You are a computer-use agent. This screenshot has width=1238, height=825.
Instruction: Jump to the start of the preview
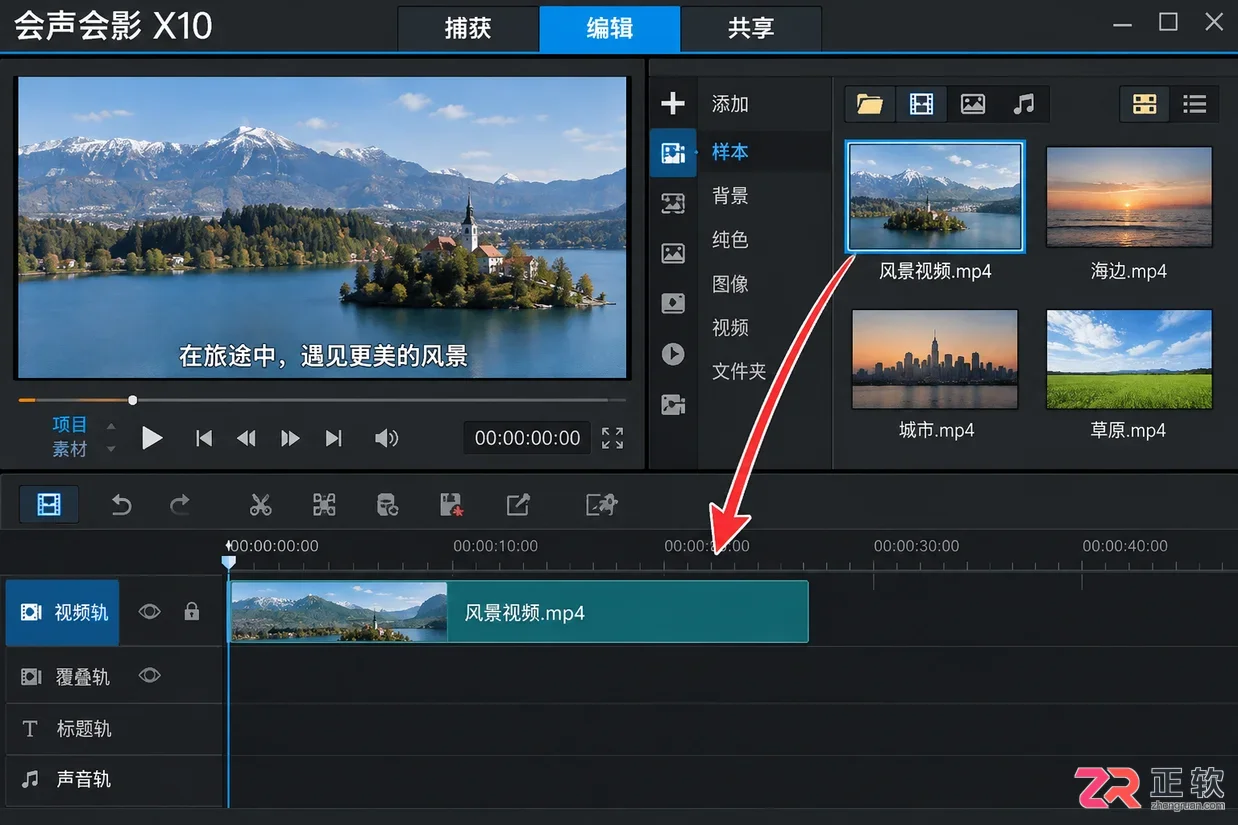(x=204, y=438)
